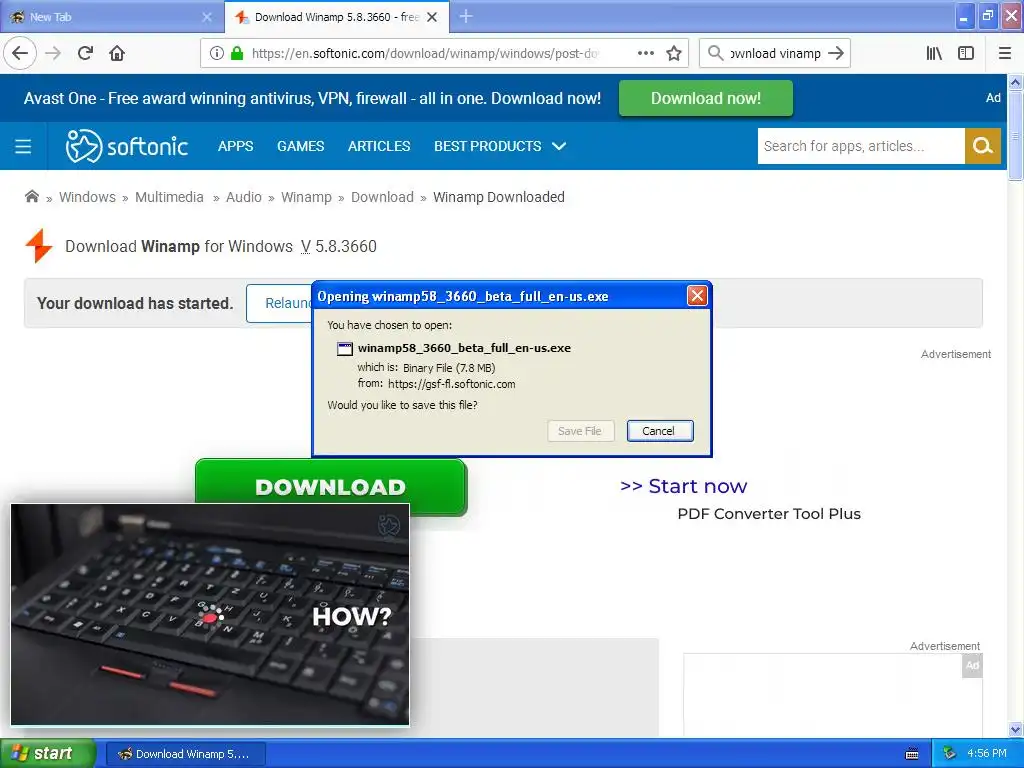Click the address bar URL field
The image size is (1024, 768).
[424, 53]
